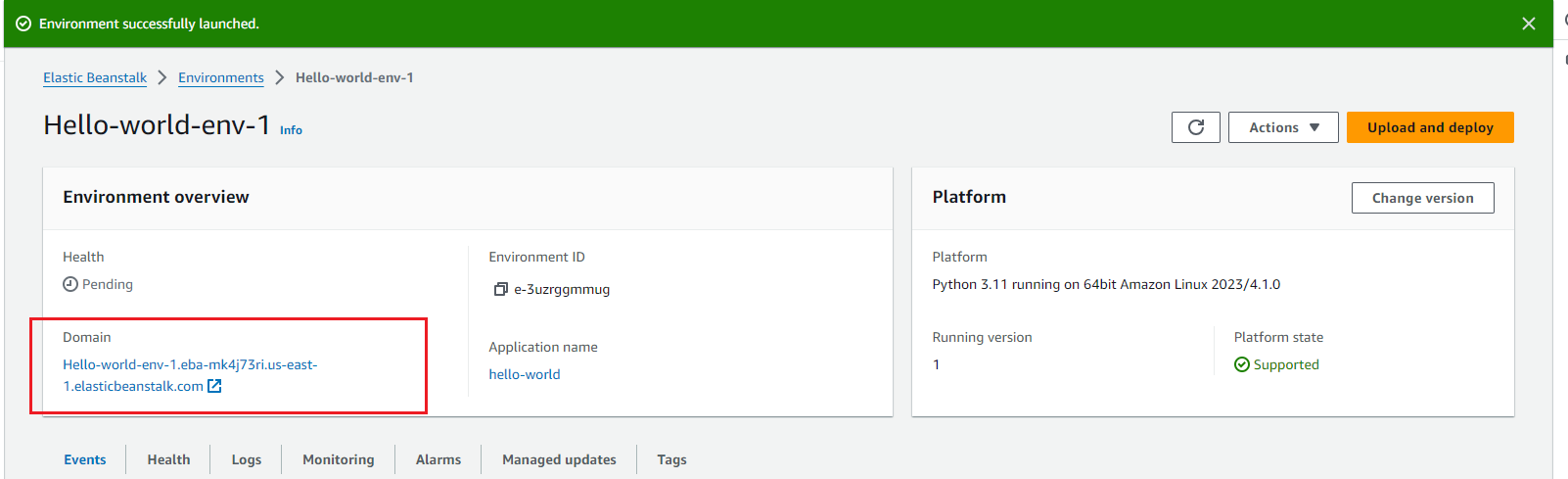
Task: Go to Elastic Beanstalk breadcrumb link
Action: pyautogui.click(x=95, y=77)
